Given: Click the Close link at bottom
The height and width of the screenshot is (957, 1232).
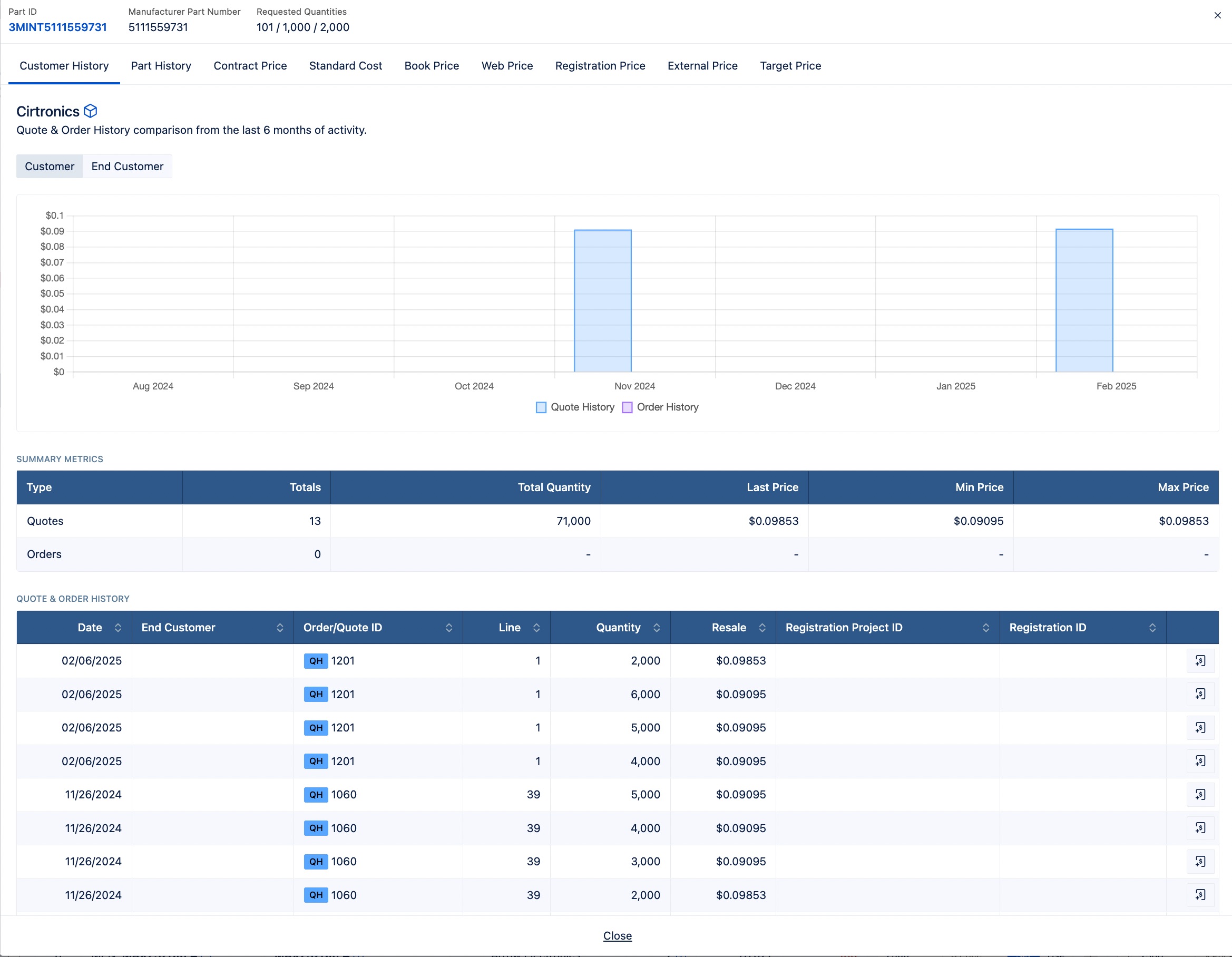Looking at the screenshot, I should click(x=617, y=935).
